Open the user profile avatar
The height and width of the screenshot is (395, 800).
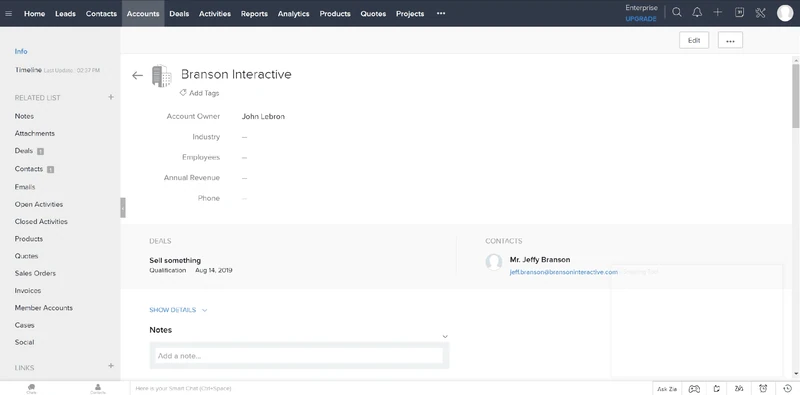pos(785,13)
